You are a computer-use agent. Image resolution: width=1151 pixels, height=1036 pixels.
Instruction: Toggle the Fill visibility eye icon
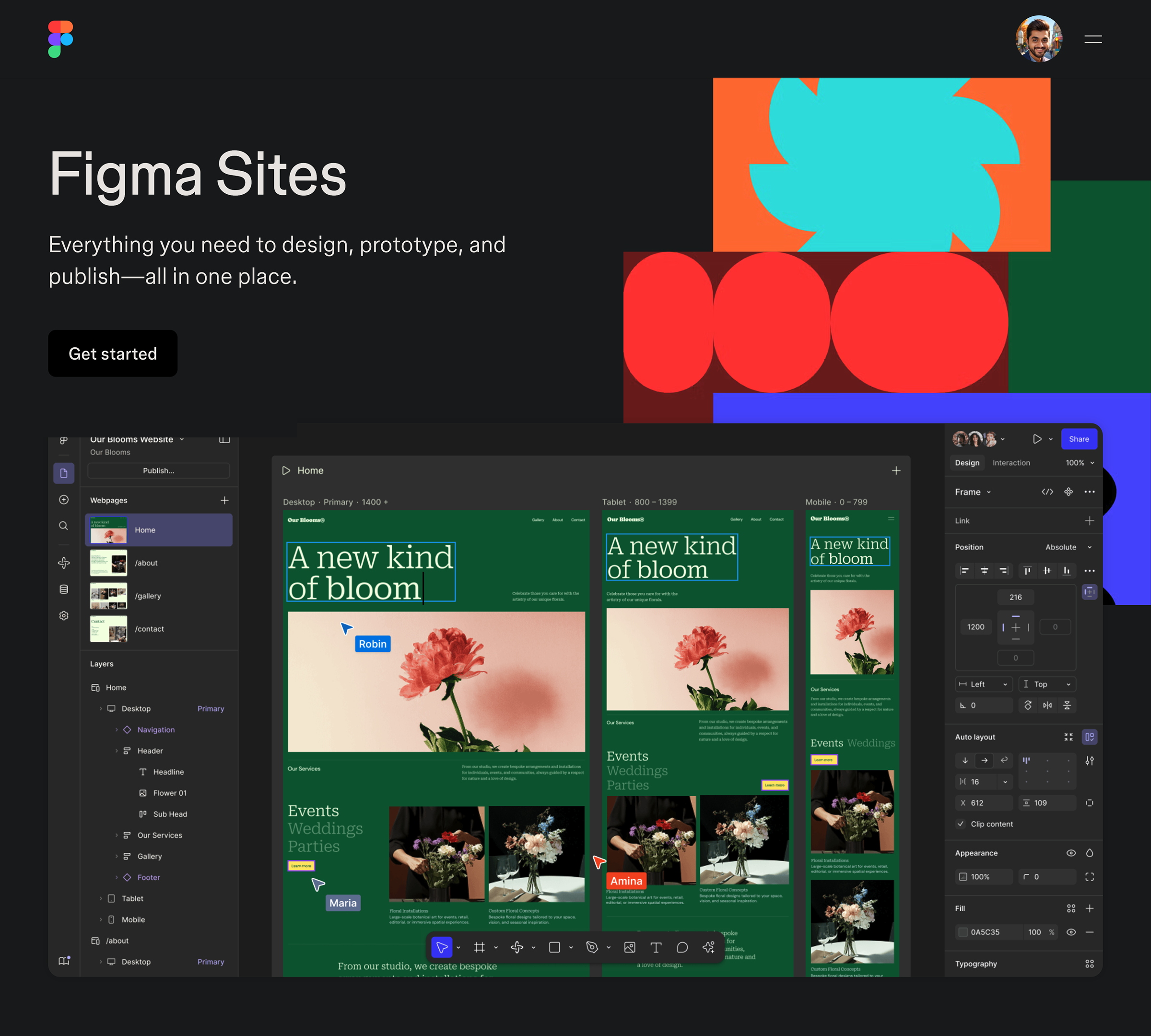coord(1071,932)
